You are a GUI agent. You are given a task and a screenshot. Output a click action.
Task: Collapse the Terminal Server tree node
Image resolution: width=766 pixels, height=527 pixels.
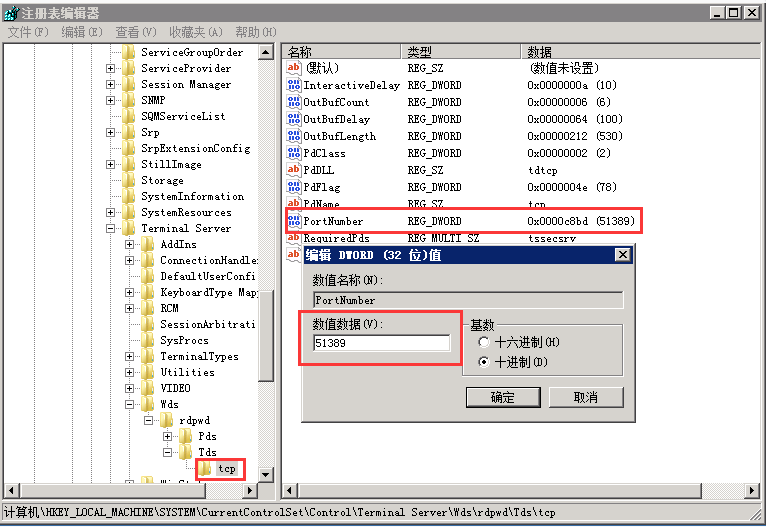click(111, 228)
